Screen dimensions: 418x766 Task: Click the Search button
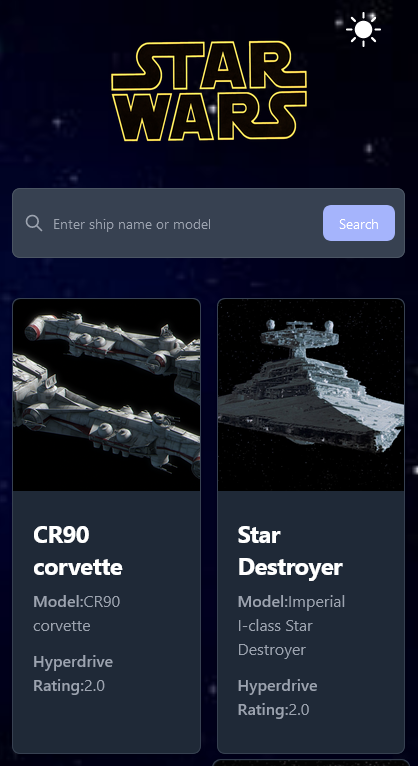click(x=359, y=223)
